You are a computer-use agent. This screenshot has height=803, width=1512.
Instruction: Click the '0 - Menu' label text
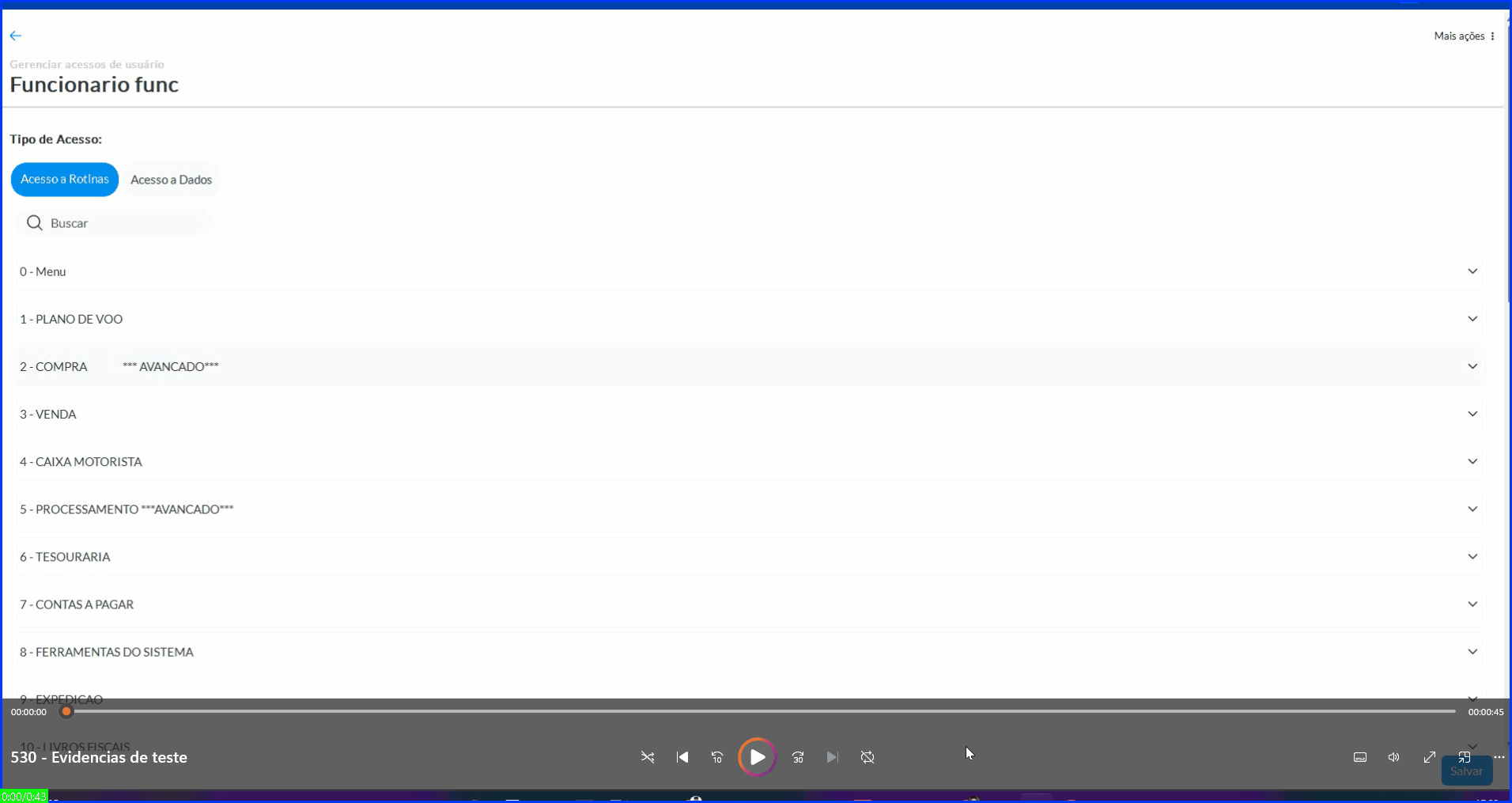pyautogui.click(x=43, y=271)
